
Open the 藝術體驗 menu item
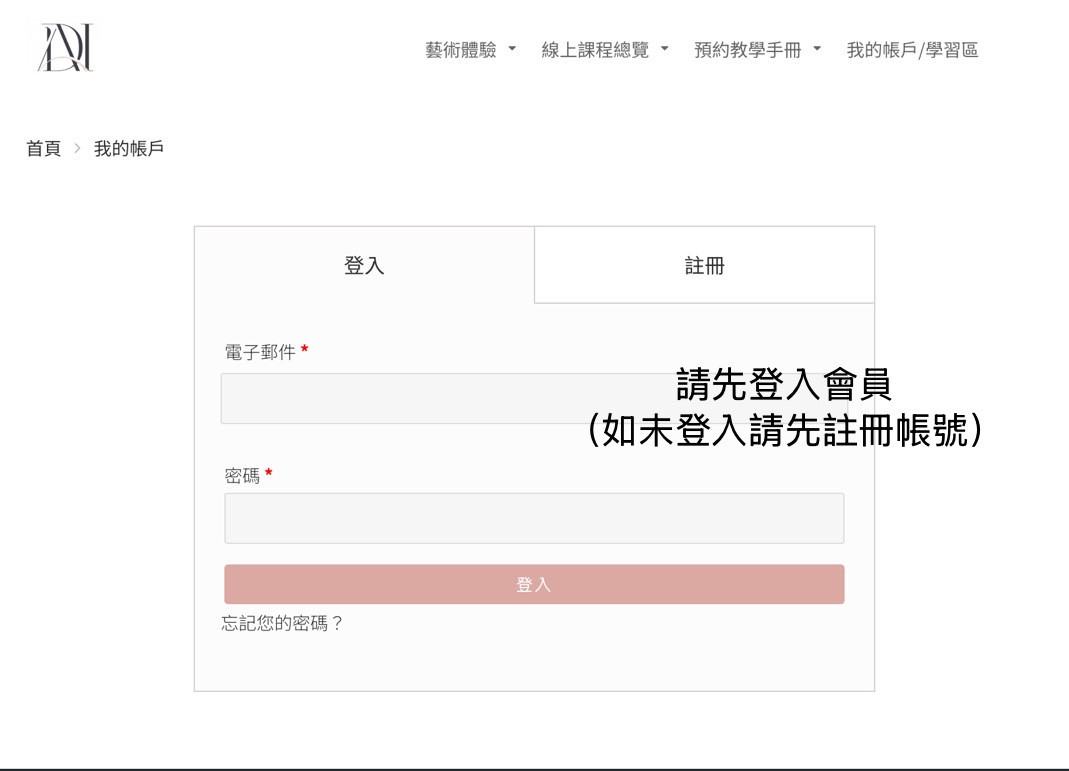point(460,50)
